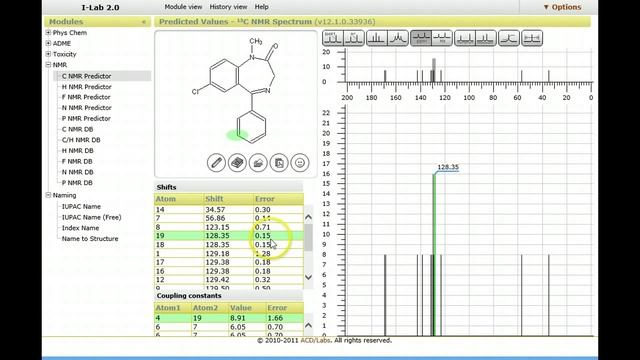
Task: Select P NMR Predictor module
Action: (86, 118)
